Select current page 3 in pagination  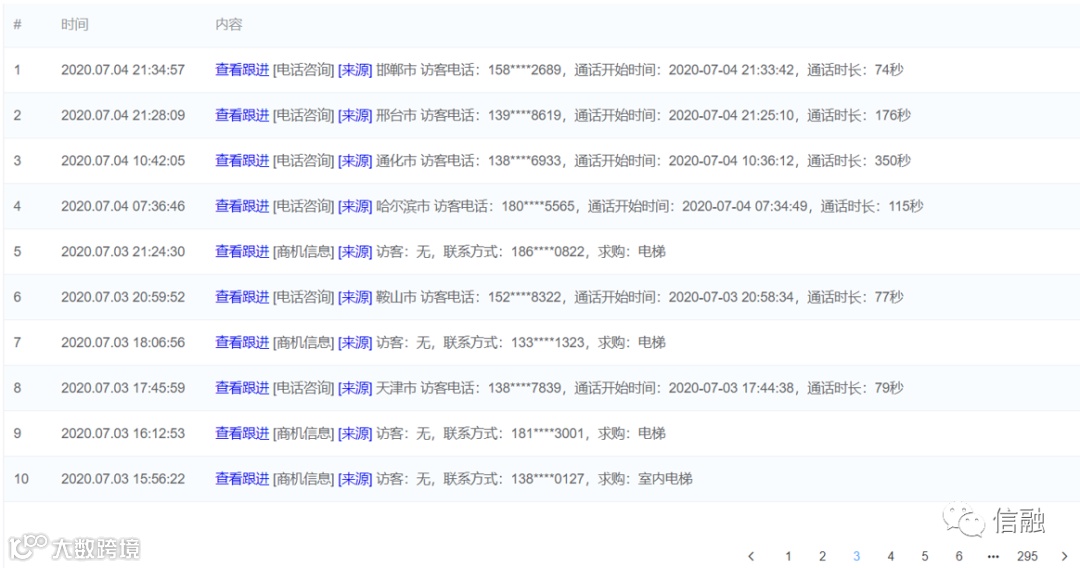coord(856,556)
